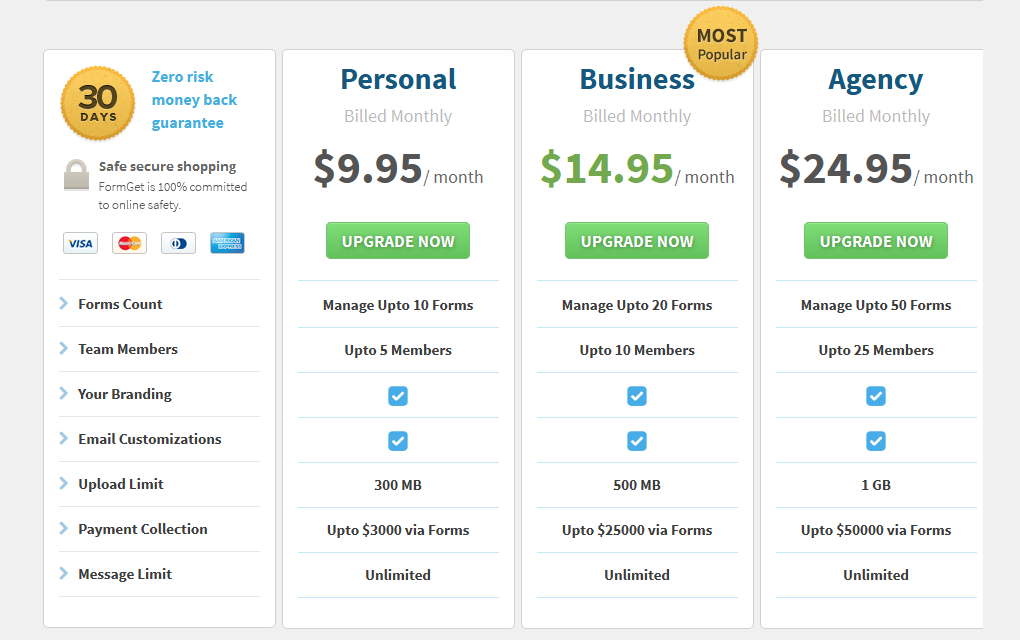Expand the Upload Limit row chevron
Screen dimensions: 1020x640
64,483
